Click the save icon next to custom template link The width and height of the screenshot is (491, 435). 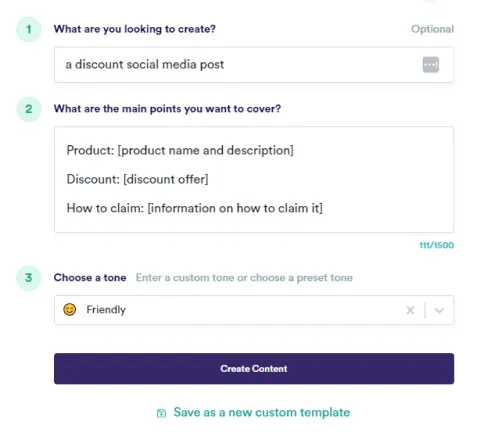pyautogui.click(x=161, y=413)
